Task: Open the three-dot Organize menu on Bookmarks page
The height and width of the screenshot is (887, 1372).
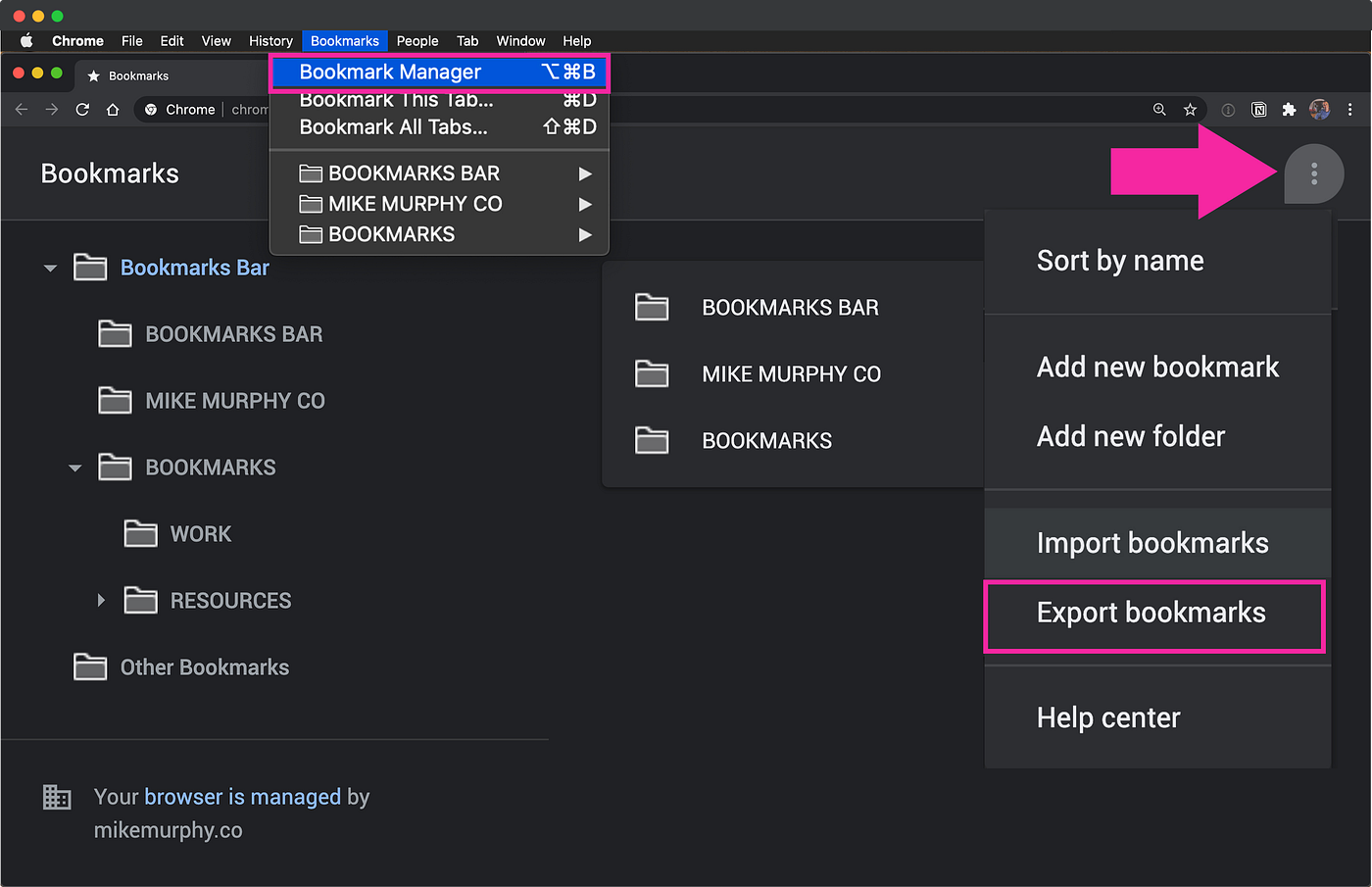Action: point(1314,173)
